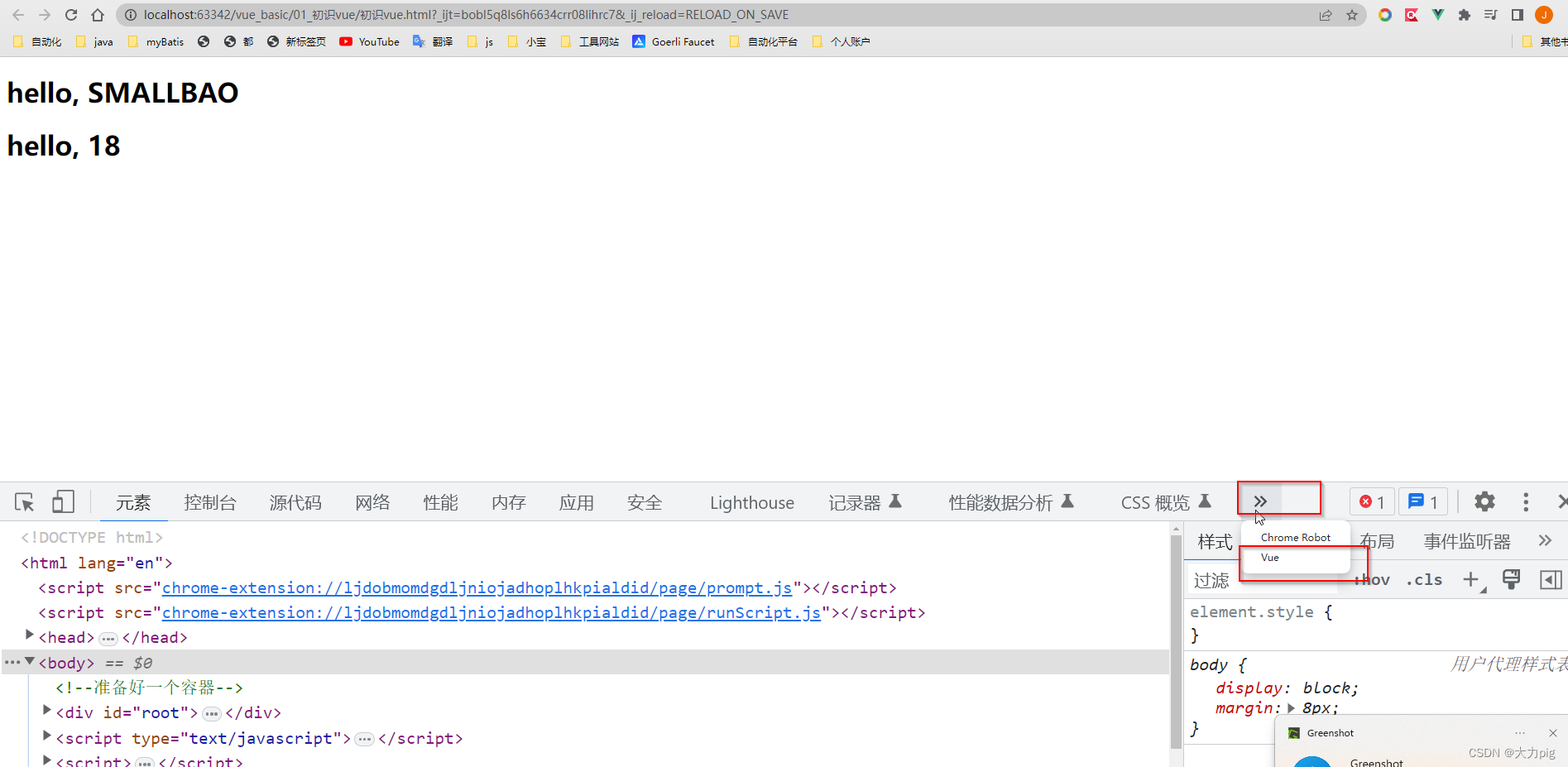This screenshot has height=767, width=1568.
Task: Toggle element classes with .cls
Action: [x=1423, y=579]
